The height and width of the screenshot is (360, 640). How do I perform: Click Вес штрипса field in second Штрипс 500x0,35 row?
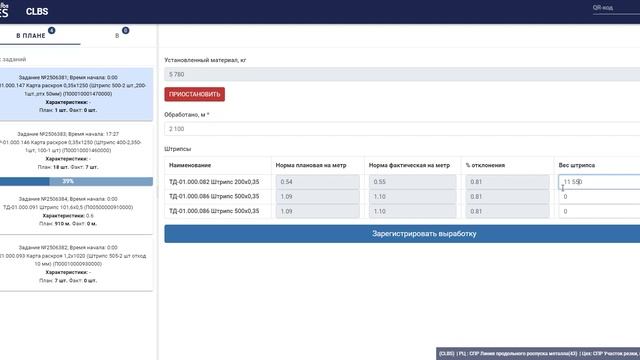599,196
